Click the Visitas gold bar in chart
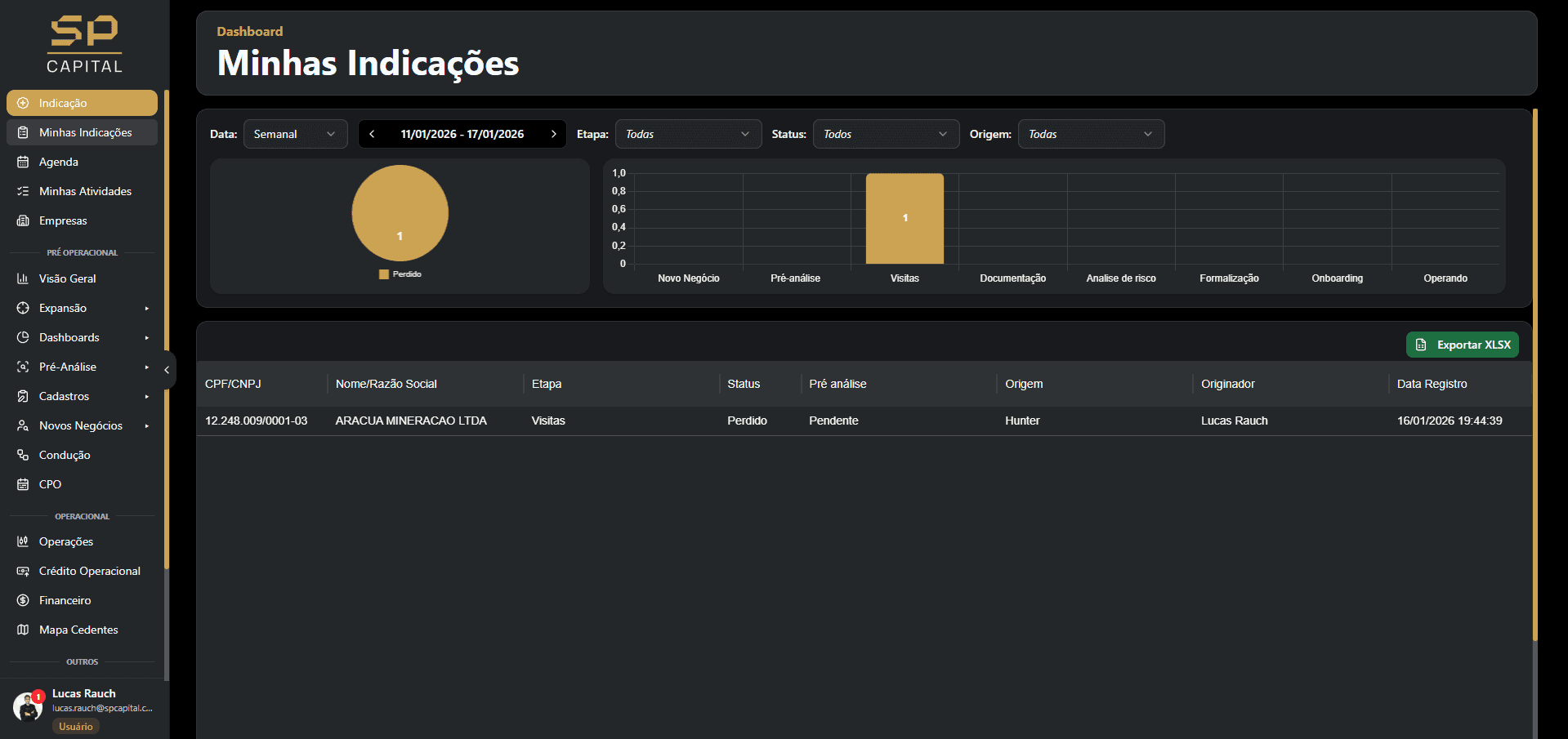The height and width of the screenshot is (739, 1568). click(x=905, y=219)
